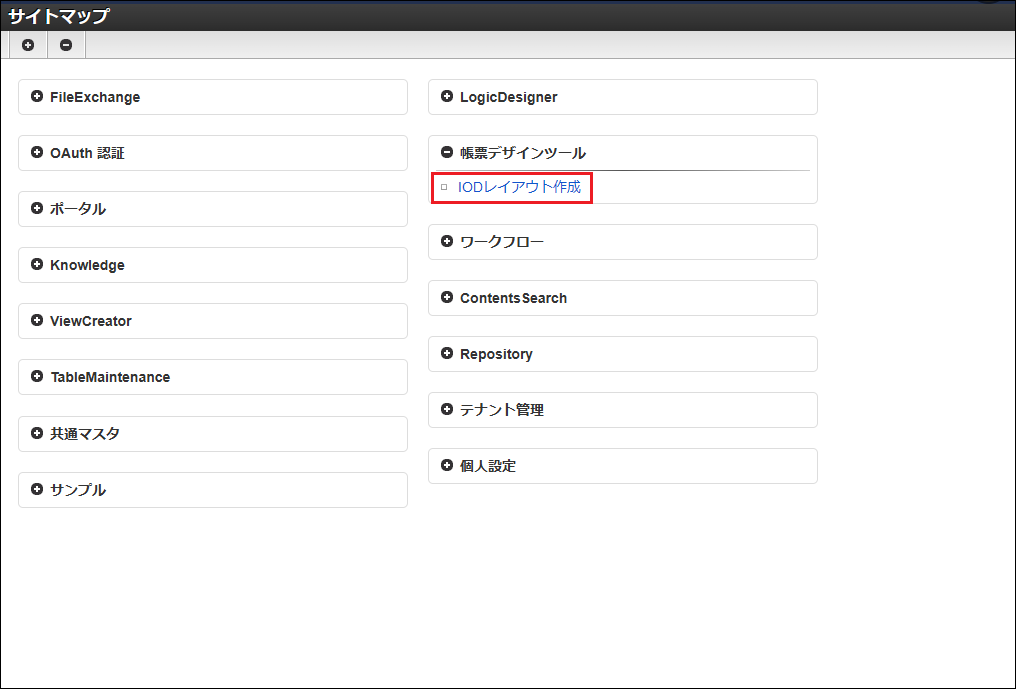Click the collapse-all minus toolbar button
The image size is (1016, 689).
(x=66, y=45)
